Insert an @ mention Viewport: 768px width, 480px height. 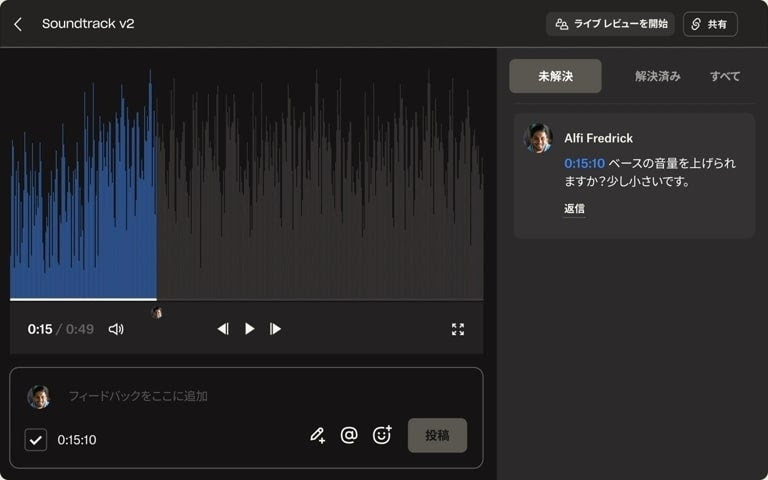click(x=349, y=435)
